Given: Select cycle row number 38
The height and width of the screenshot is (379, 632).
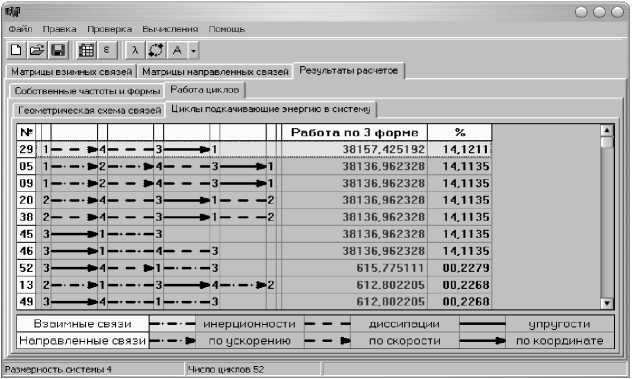Looking at the screenshot, I should coord(254,217).
